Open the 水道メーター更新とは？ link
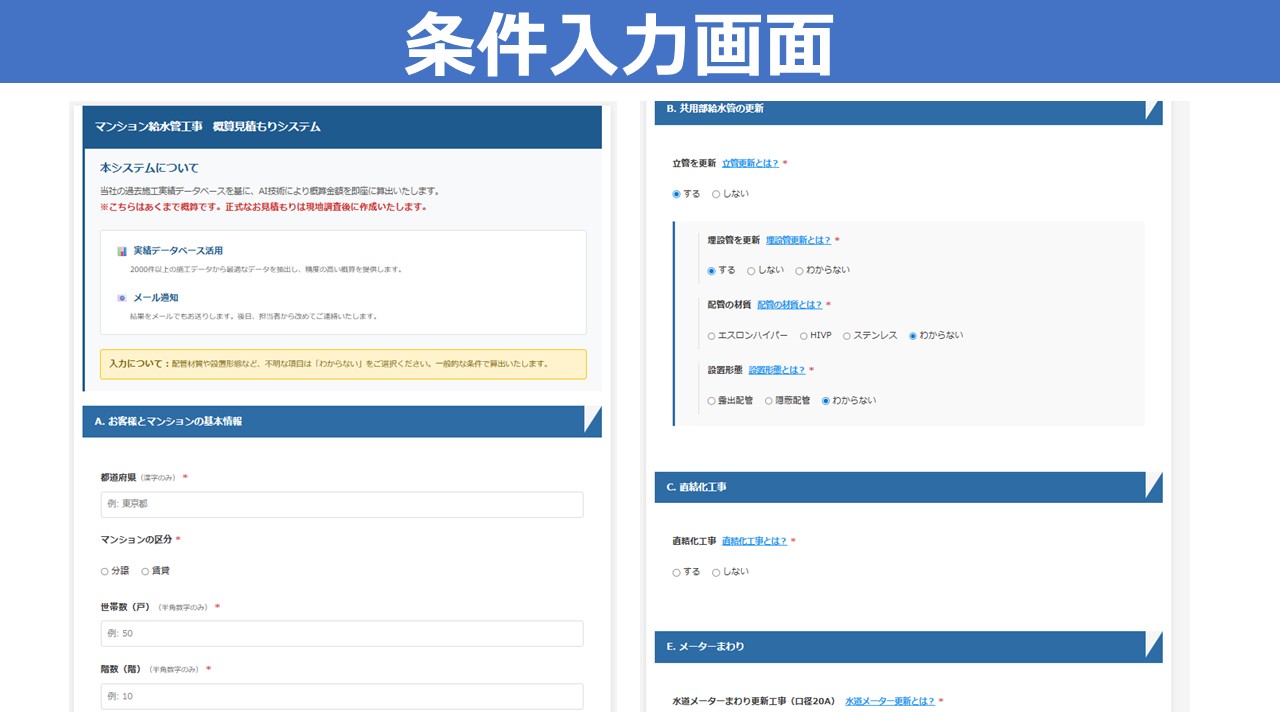The width and height of the screenshot is (1280, 720). 890,701
